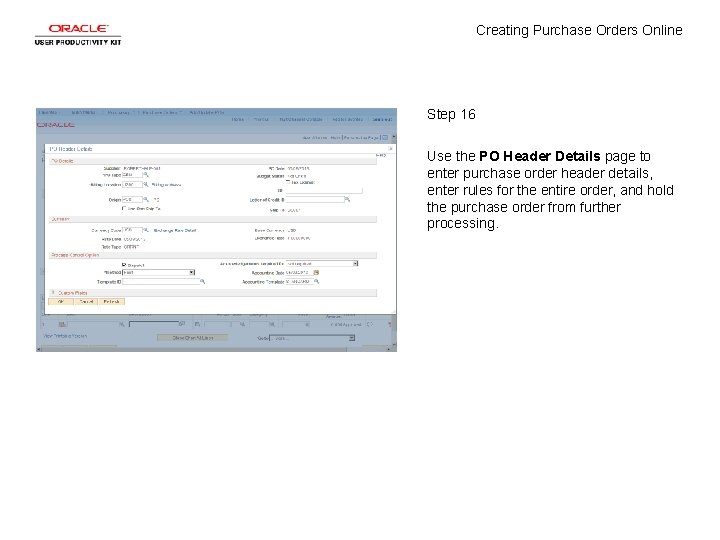Open lookup icon beside Letter of Credit ID
Screen dimensions: 720x540
click(347, 199)
